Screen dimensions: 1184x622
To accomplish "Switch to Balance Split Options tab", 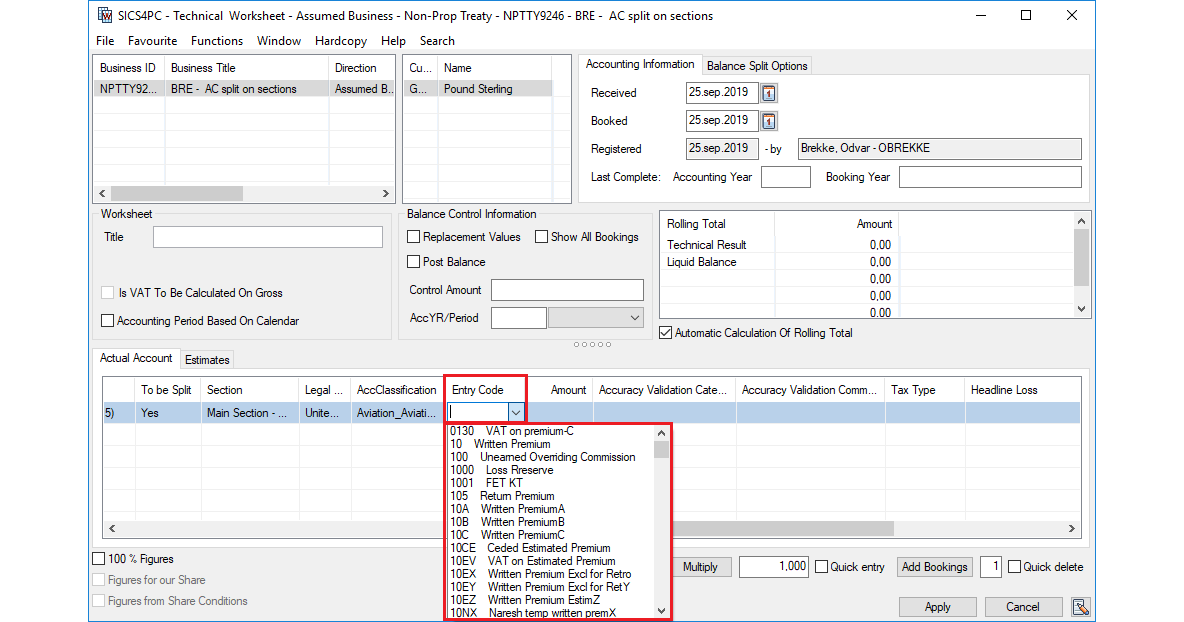I will 757,66.
